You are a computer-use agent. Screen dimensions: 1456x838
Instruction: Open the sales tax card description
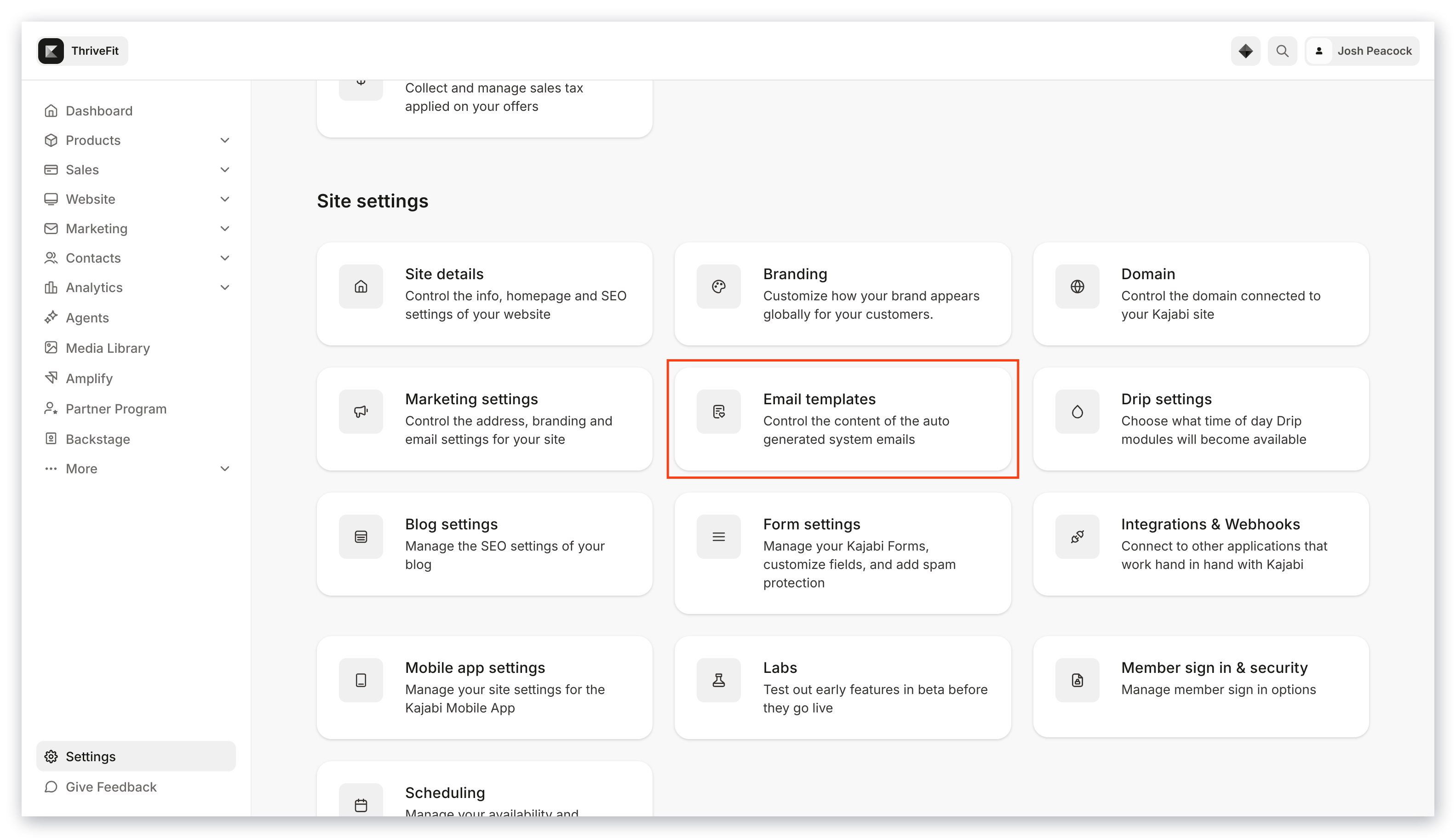494,97
